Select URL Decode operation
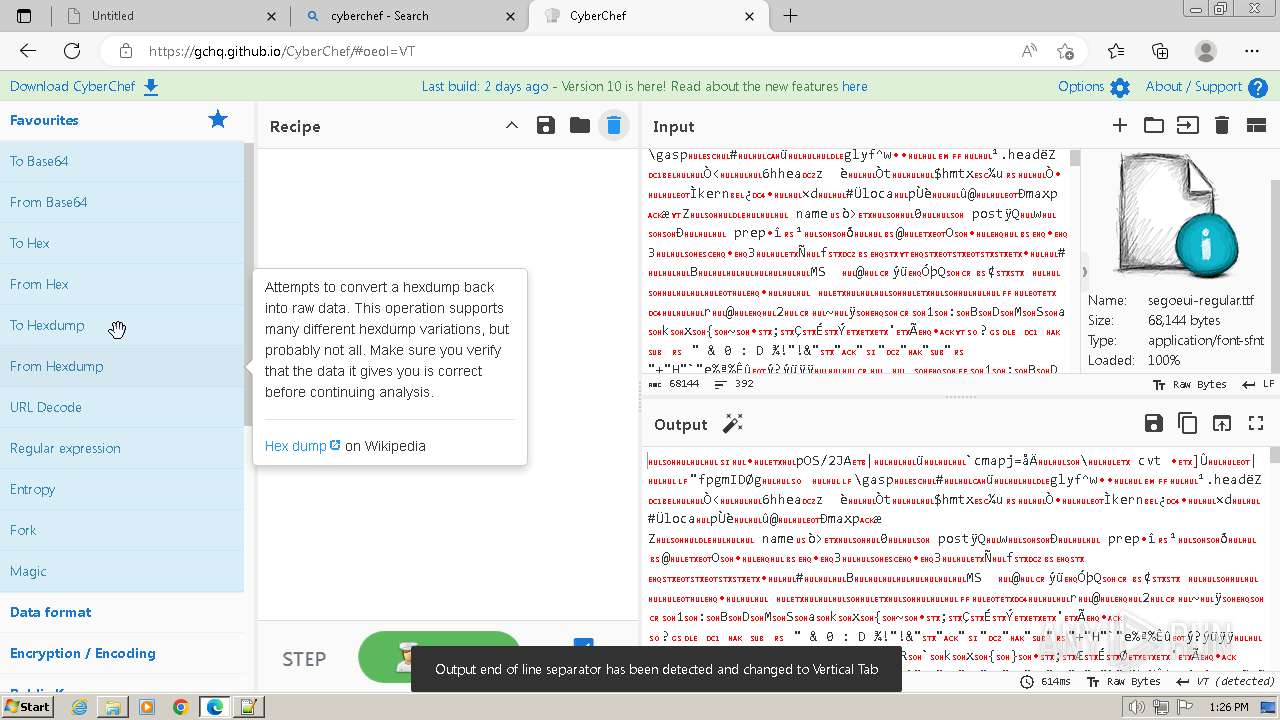The width and height of the screenshot is (1280, 720). pos(122,407)
